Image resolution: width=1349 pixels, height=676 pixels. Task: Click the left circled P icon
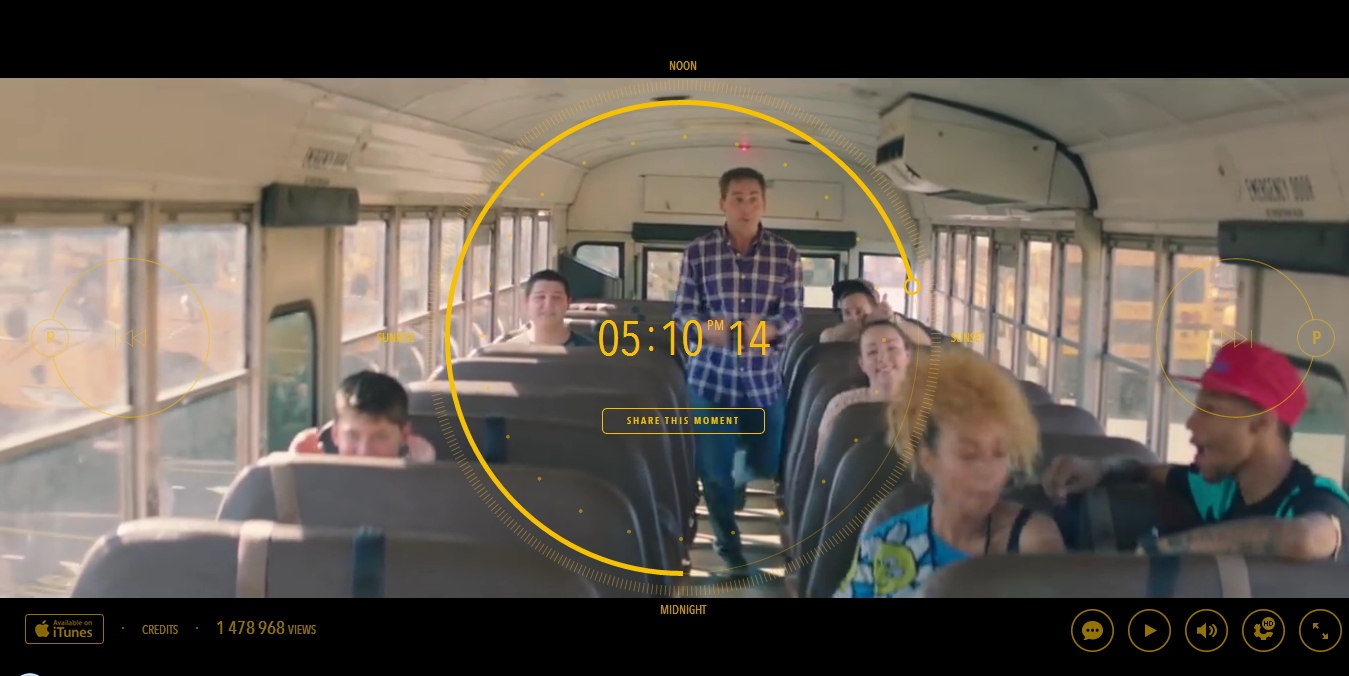coord(50,338)
